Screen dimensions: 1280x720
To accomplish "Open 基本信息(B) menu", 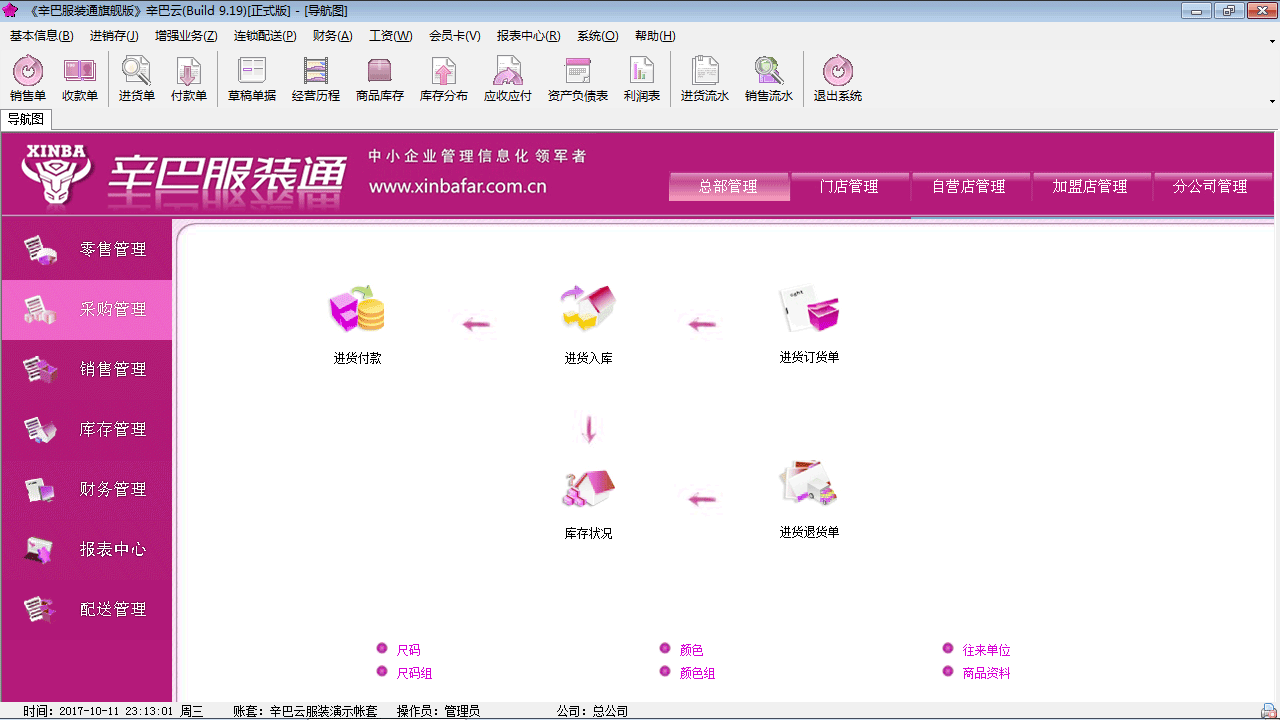I will tap(41, 36).
